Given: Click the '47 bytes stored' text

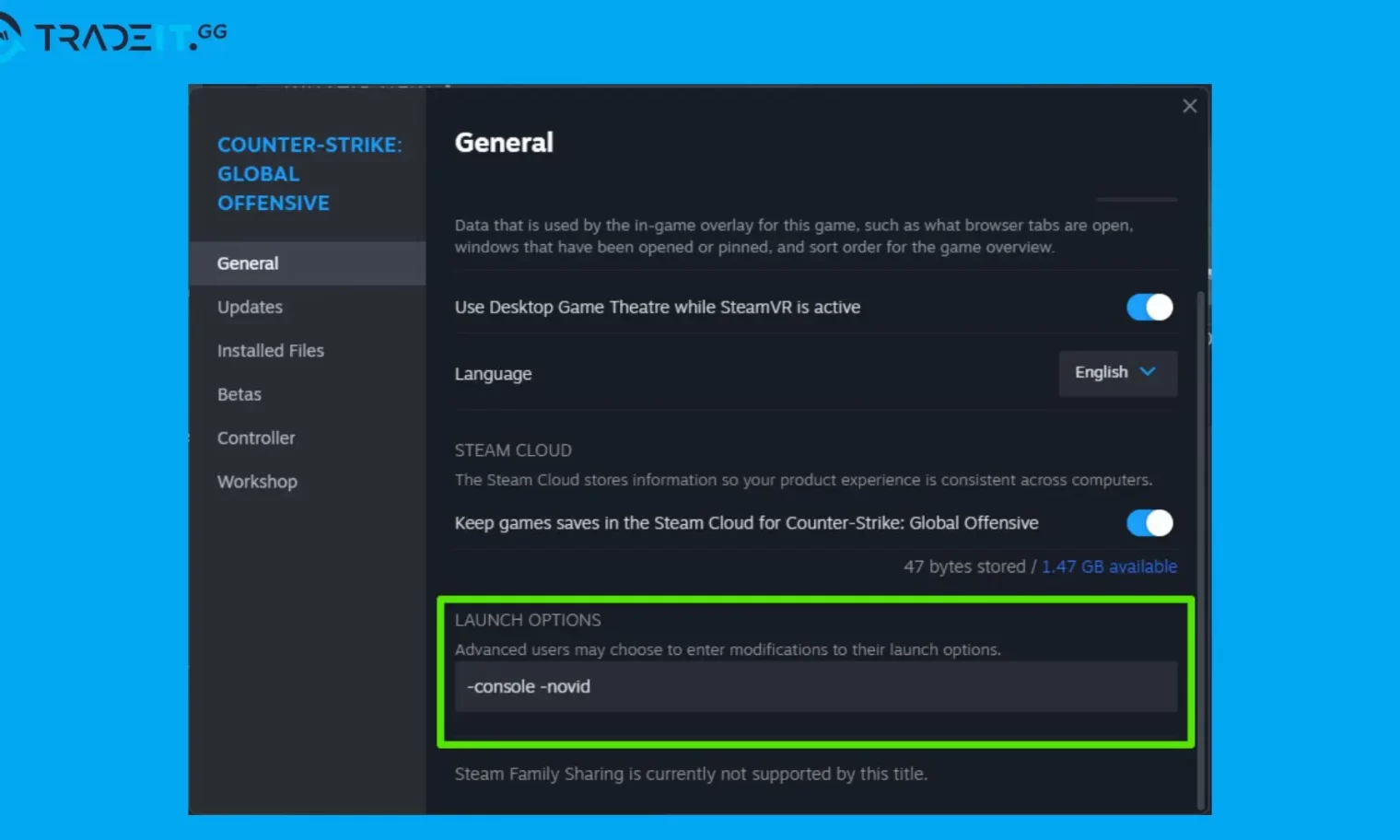Looking at the screenshot, I should point(964,566).
